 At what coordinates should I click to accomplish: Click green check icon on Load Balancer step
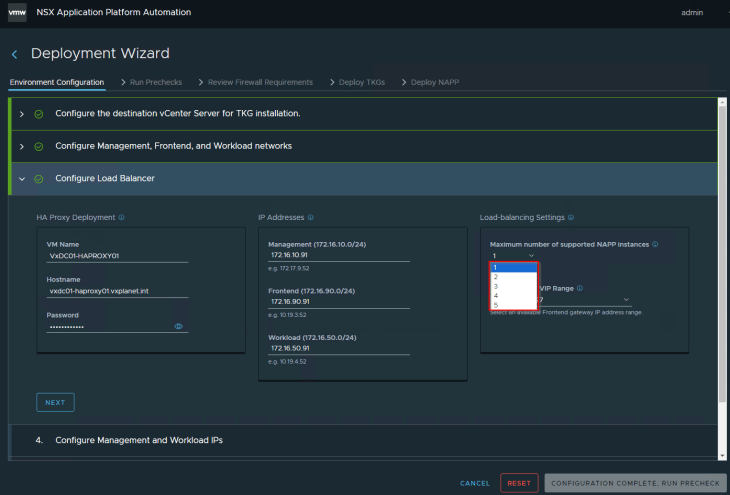coord(39,178)
